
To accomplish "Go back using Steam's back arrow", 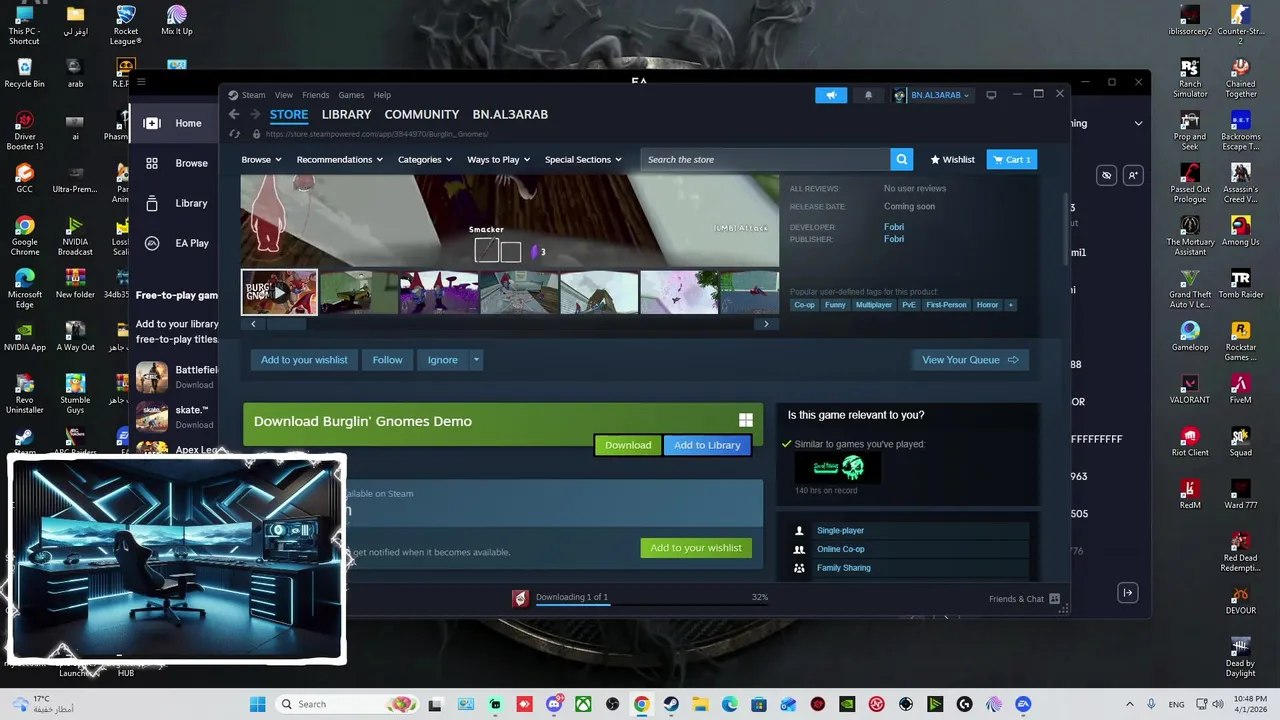I will point(233,114).
